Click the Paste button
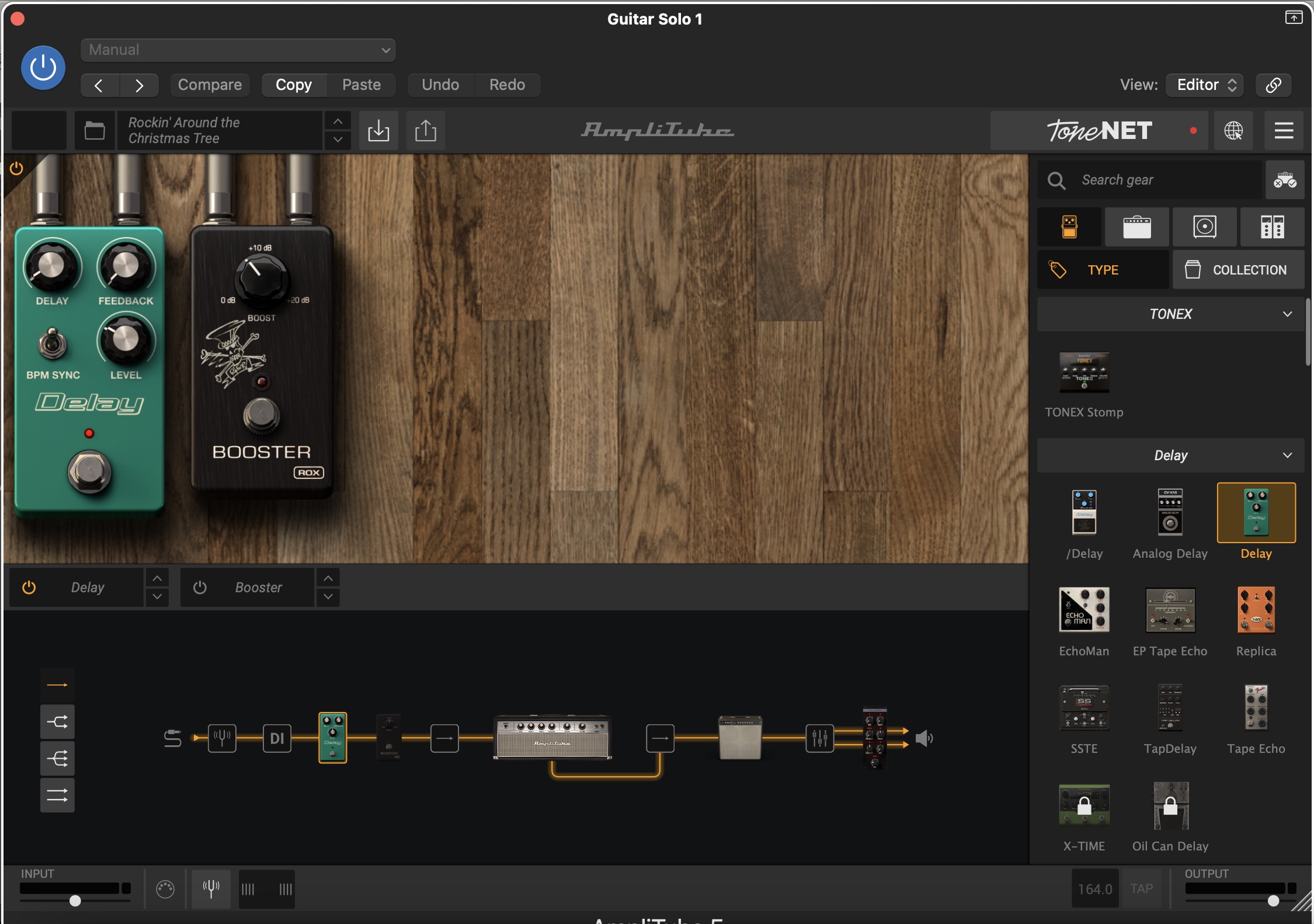The image size is (1314, 924). (361, 85)
